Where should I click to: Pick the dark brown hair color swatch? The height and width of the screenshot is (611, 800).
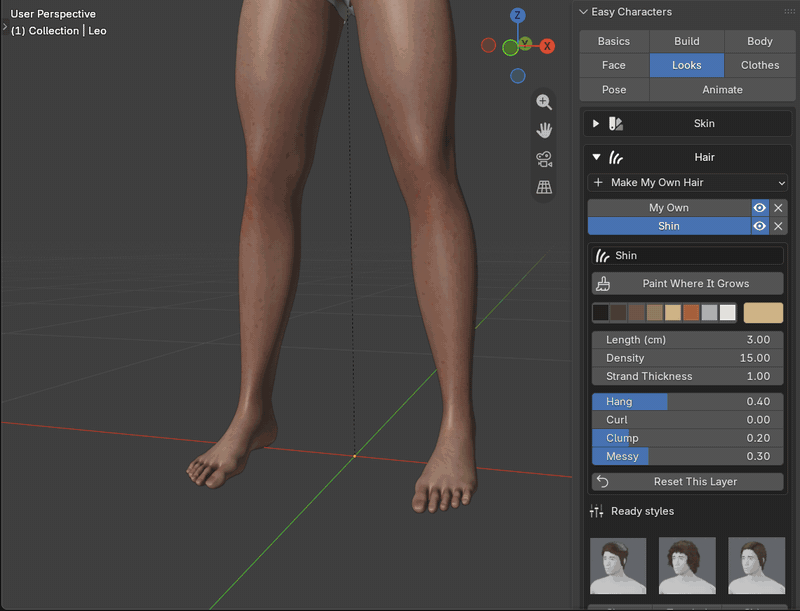(x=618, y=313)
